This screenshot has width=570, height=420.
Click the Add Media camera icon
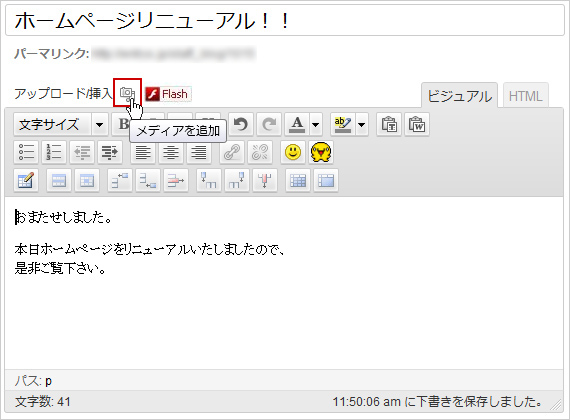coord(127,93)
